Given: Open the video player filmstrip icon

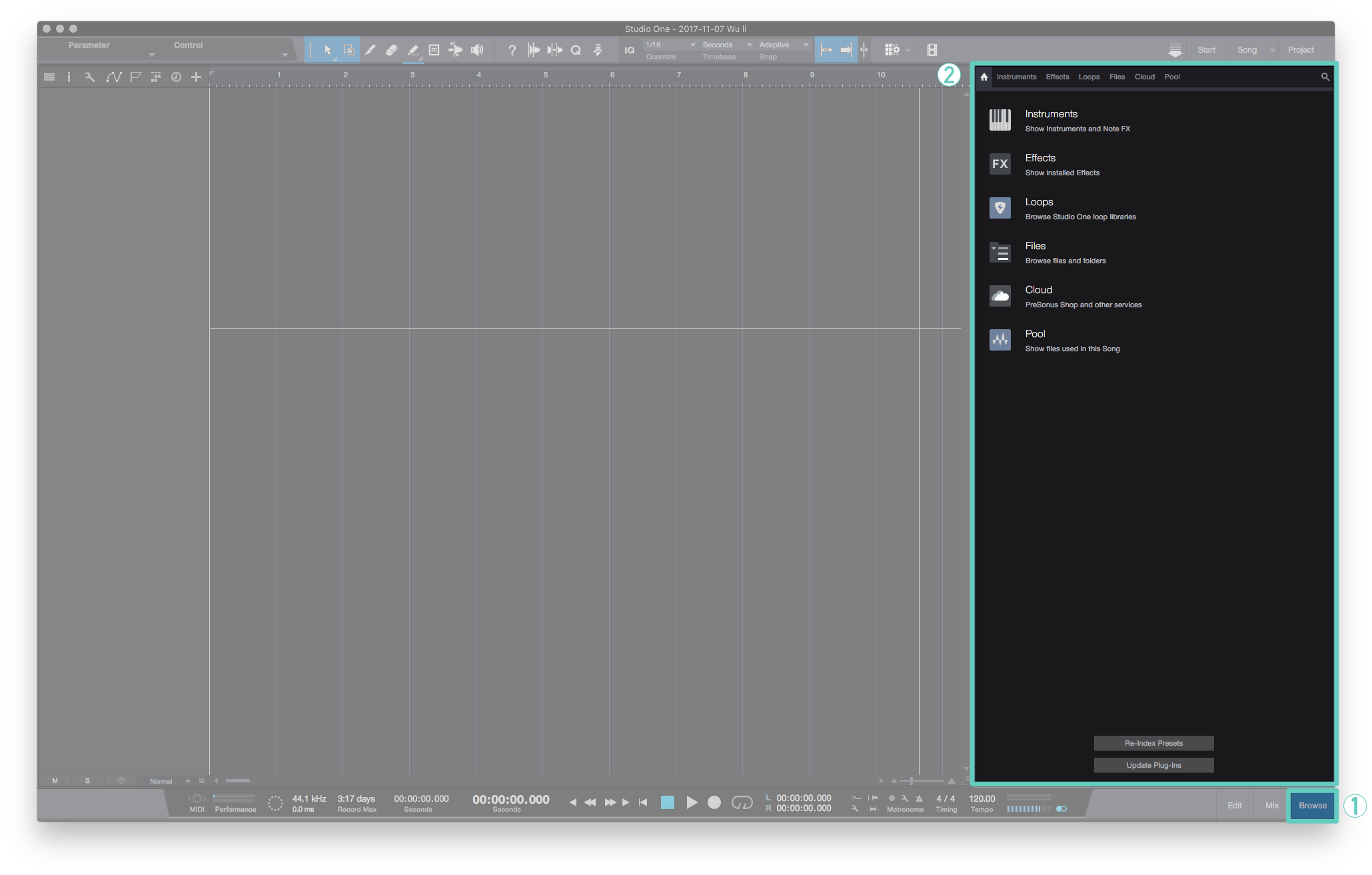Looking at the screenshot, I should (x=932, y=50).
